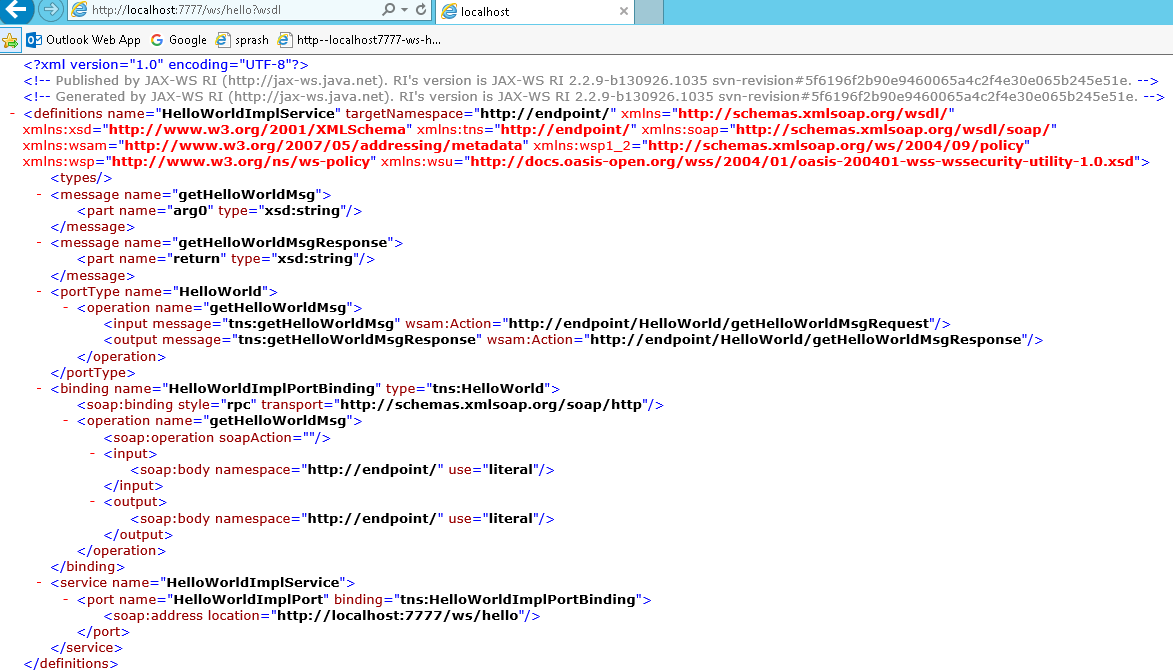Close the localhost tab

(624, 12)
